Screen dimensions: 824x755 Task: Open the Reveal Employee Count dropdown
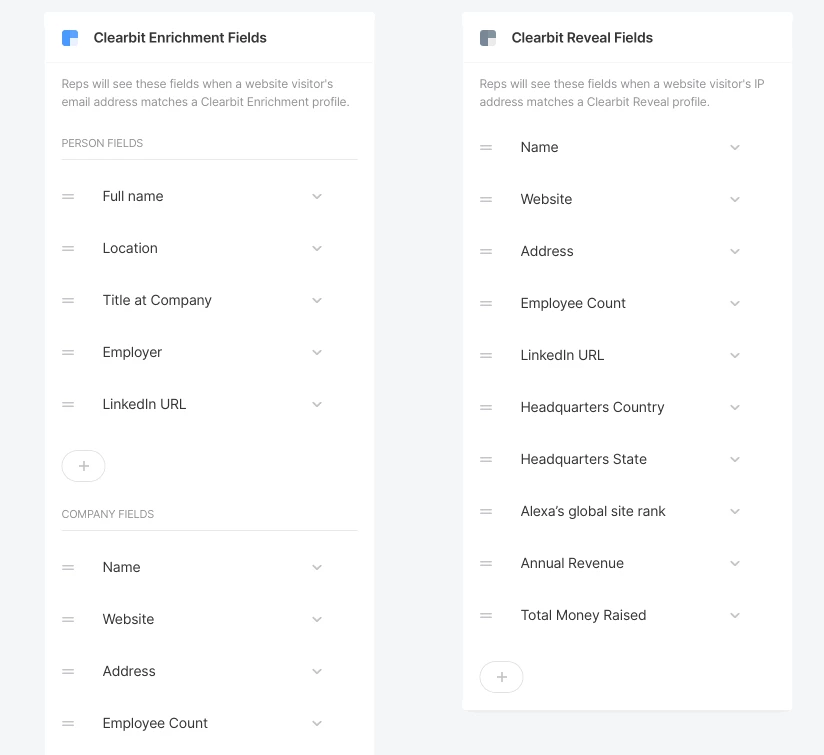(735, 303)
